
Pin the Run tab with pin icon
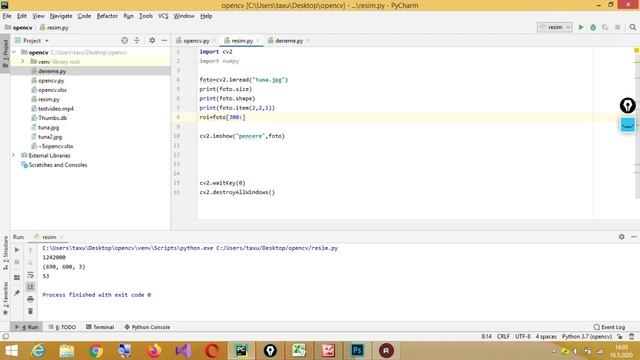pos(17,293)
